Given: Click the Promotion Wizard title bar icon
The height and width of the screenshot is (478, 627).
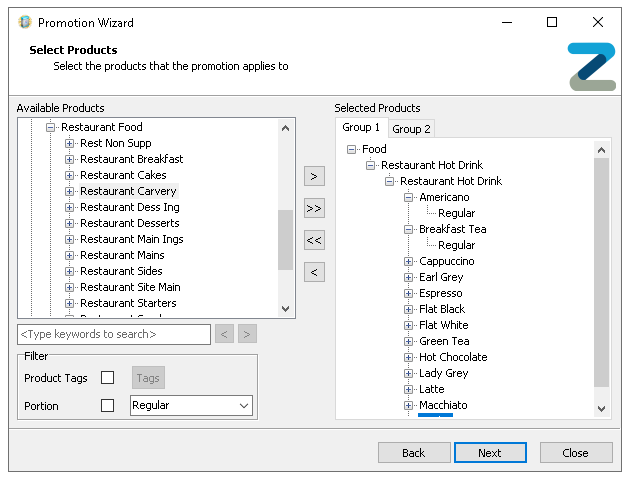Looking at the screenshot, I should point(24,22).
